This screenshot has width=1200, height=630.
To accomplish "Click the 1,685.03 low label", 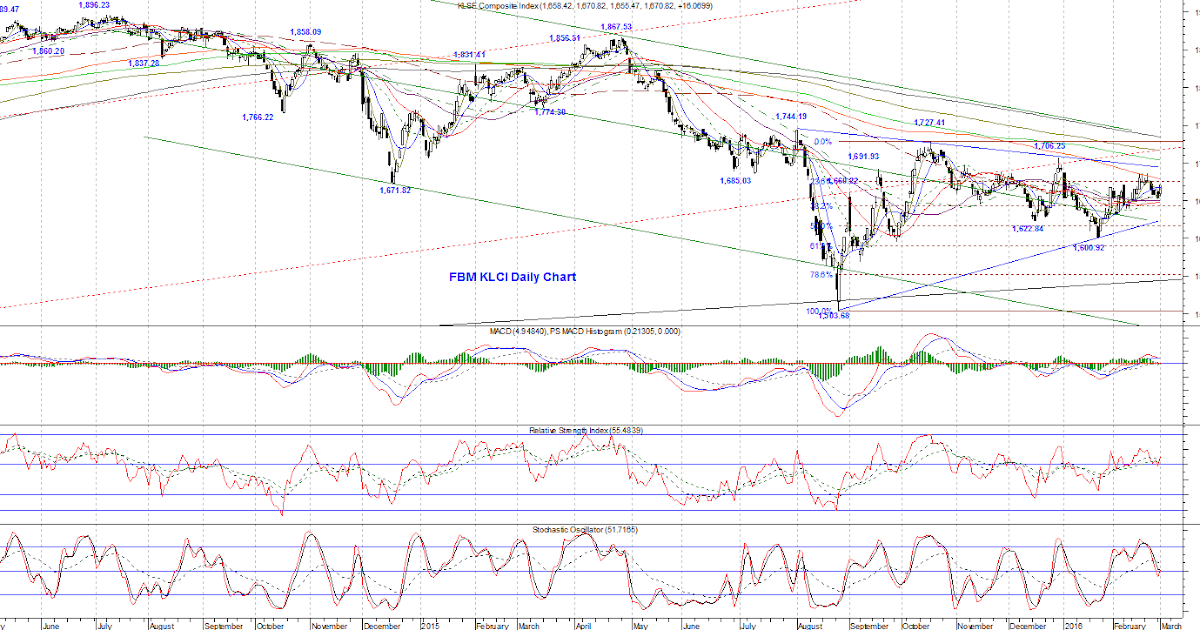I will tap(736, 181).
